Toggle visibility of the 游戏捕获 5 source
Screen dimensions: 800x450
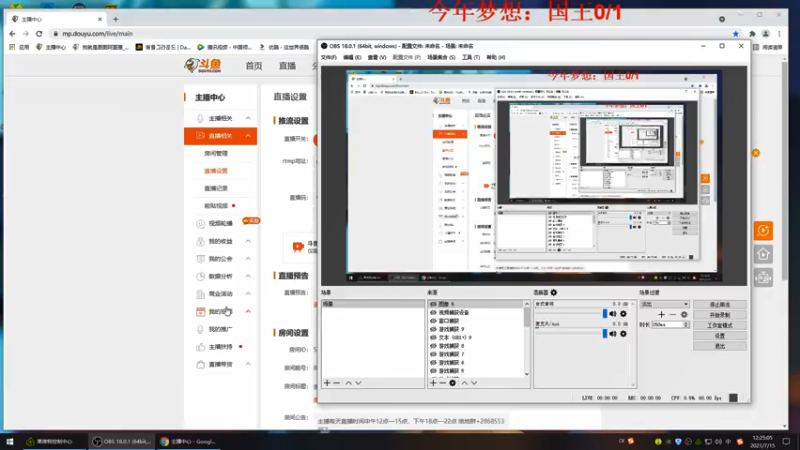click(x=433, y=371)
